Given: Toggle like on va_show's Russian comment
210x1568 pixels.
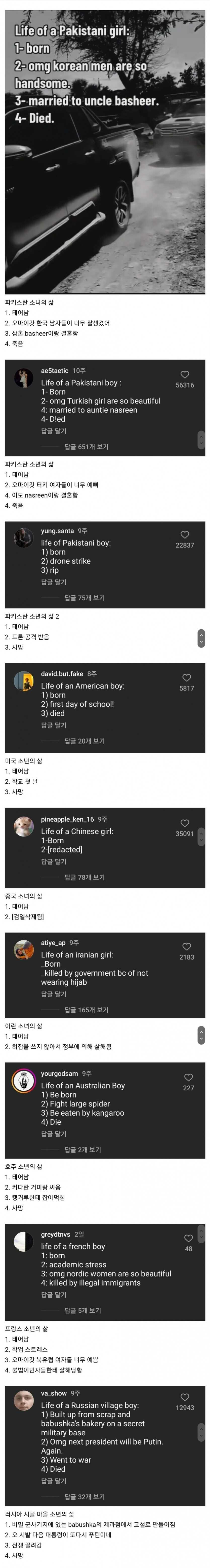Looking at the screenshot, I should 185,1397.
